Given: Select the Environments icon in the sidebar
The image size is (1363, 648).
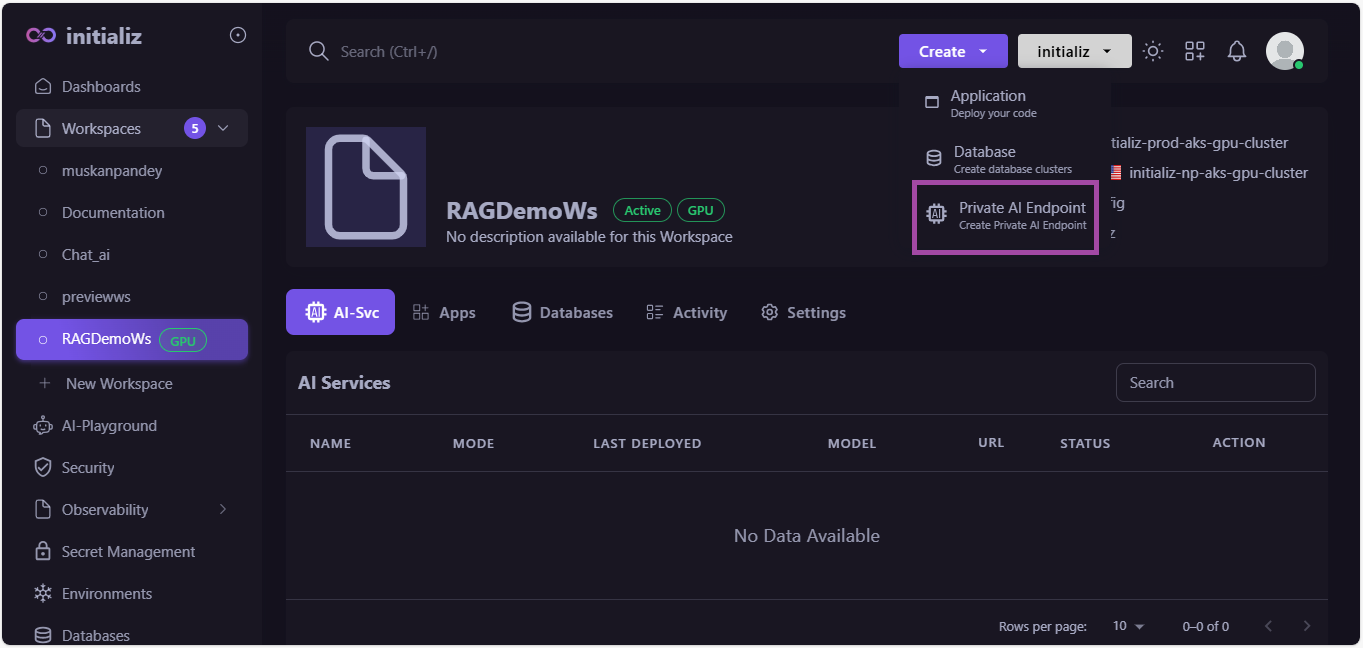Looking at the screenshot, I should [43, 593].
